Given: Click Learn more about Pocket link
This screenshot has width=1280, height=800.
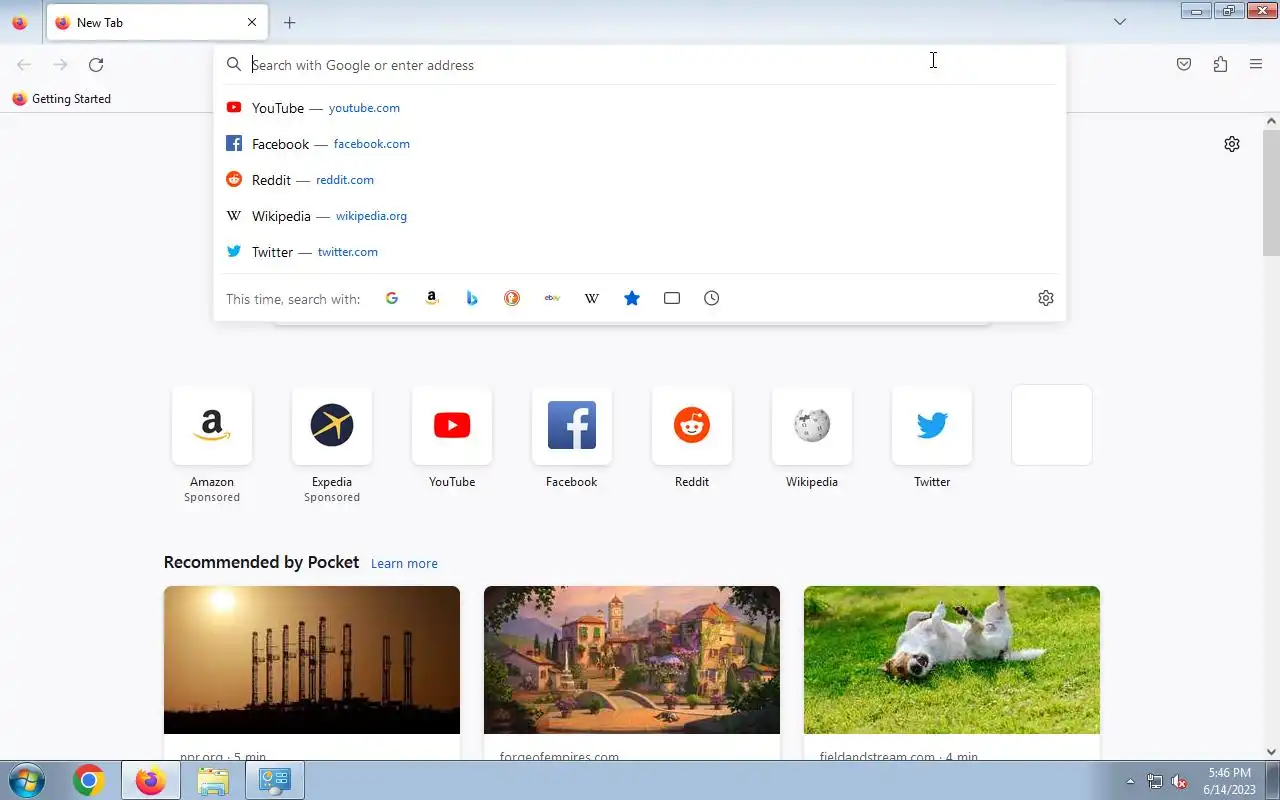Looking at the screenshot, I should [404, 564].
